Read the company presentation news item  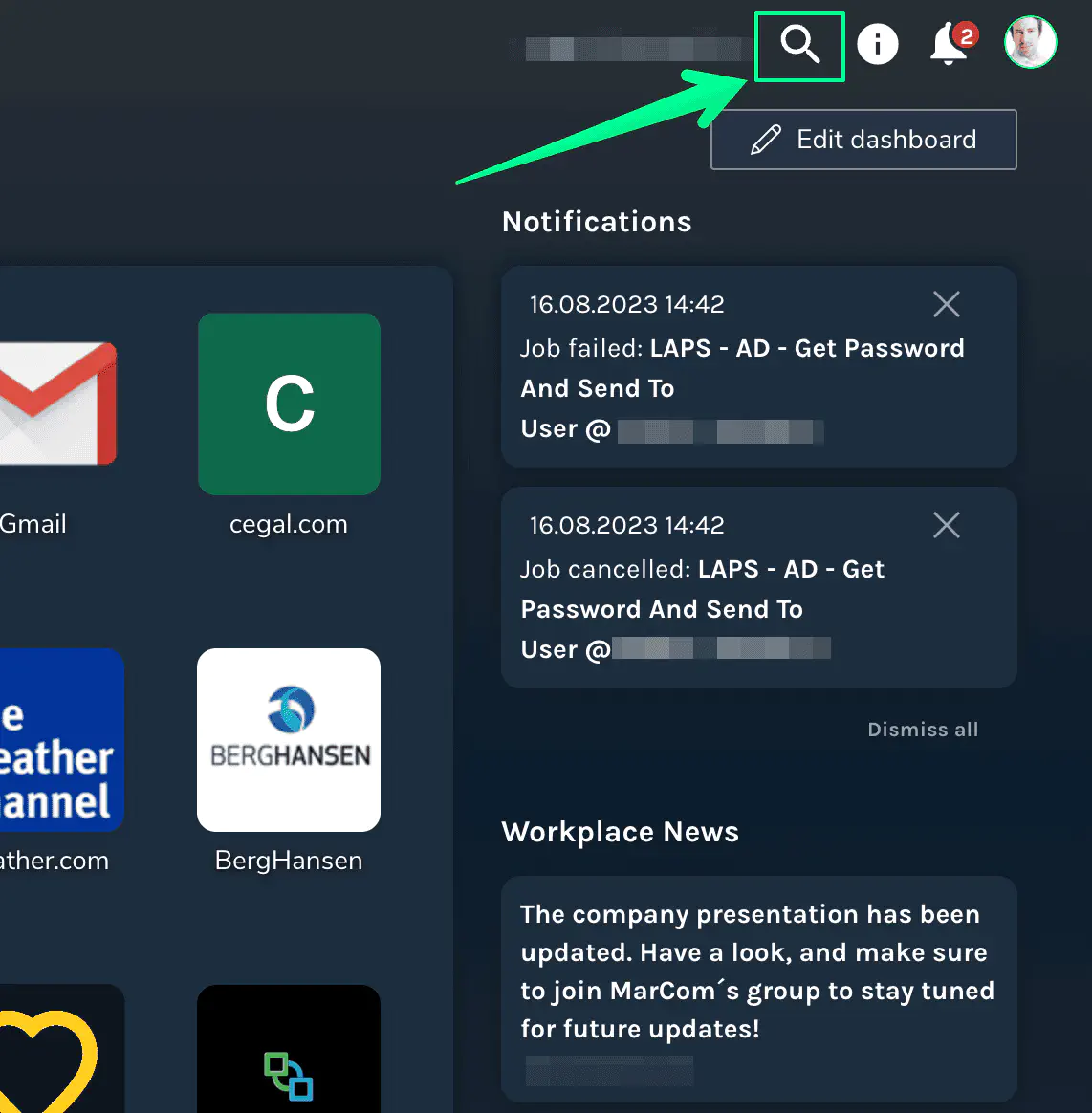coord(756,971)
